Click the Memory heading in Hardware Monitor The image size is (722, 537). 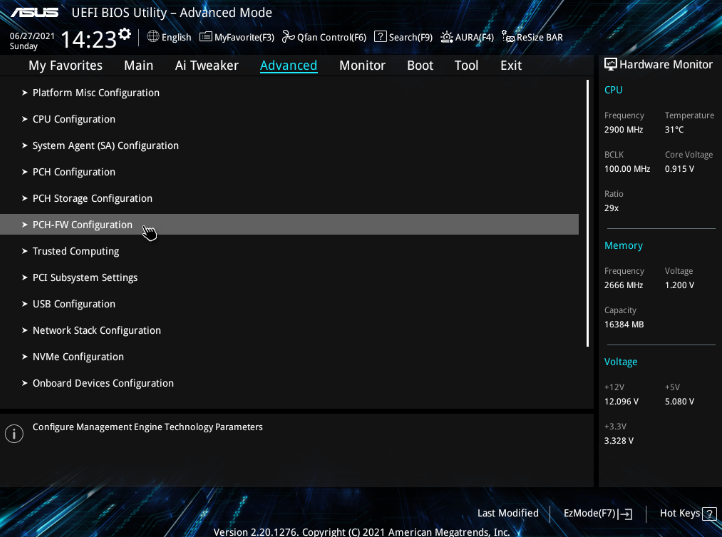click(x=623, y=245)
